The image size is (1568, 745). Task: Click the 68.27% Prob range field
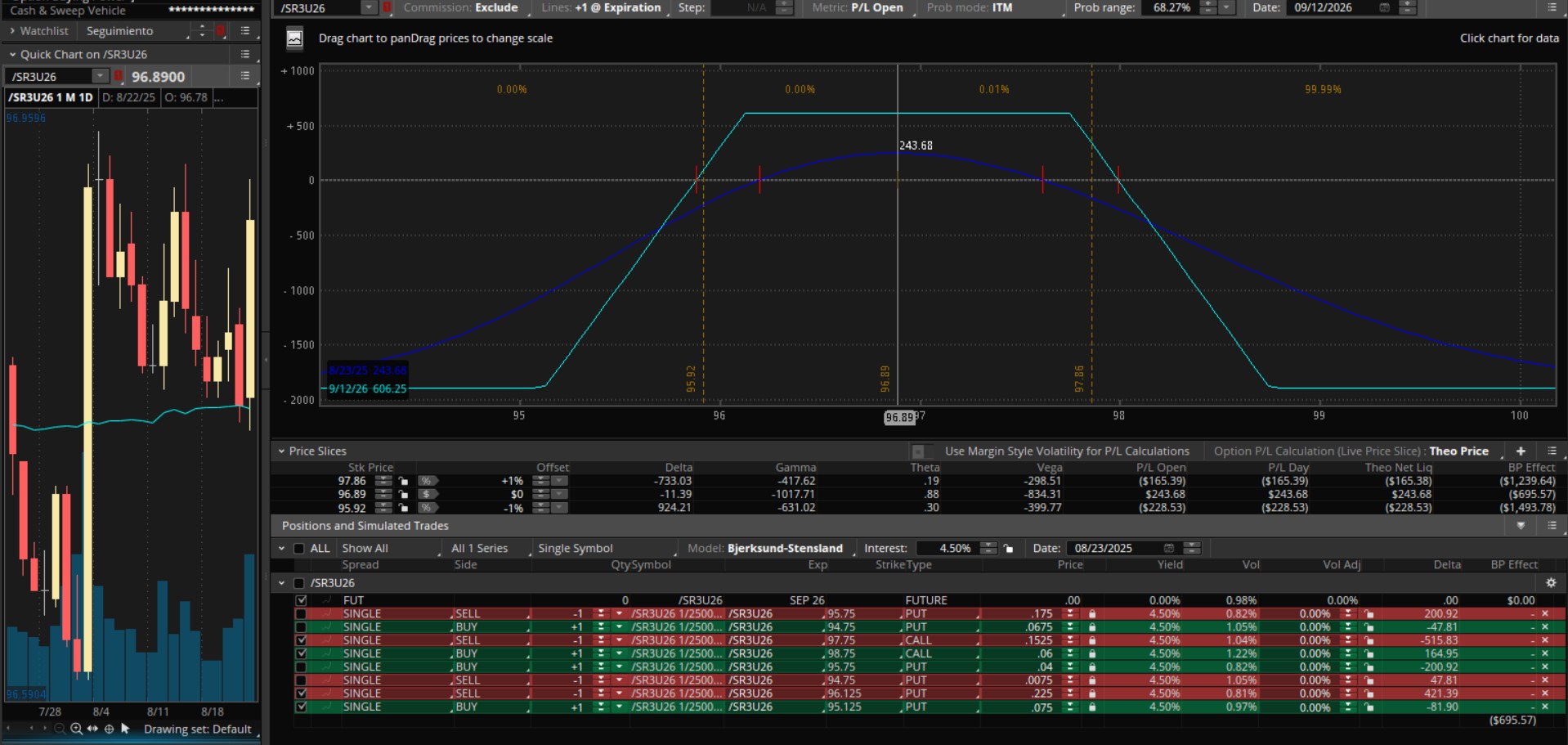(1171, 7)
